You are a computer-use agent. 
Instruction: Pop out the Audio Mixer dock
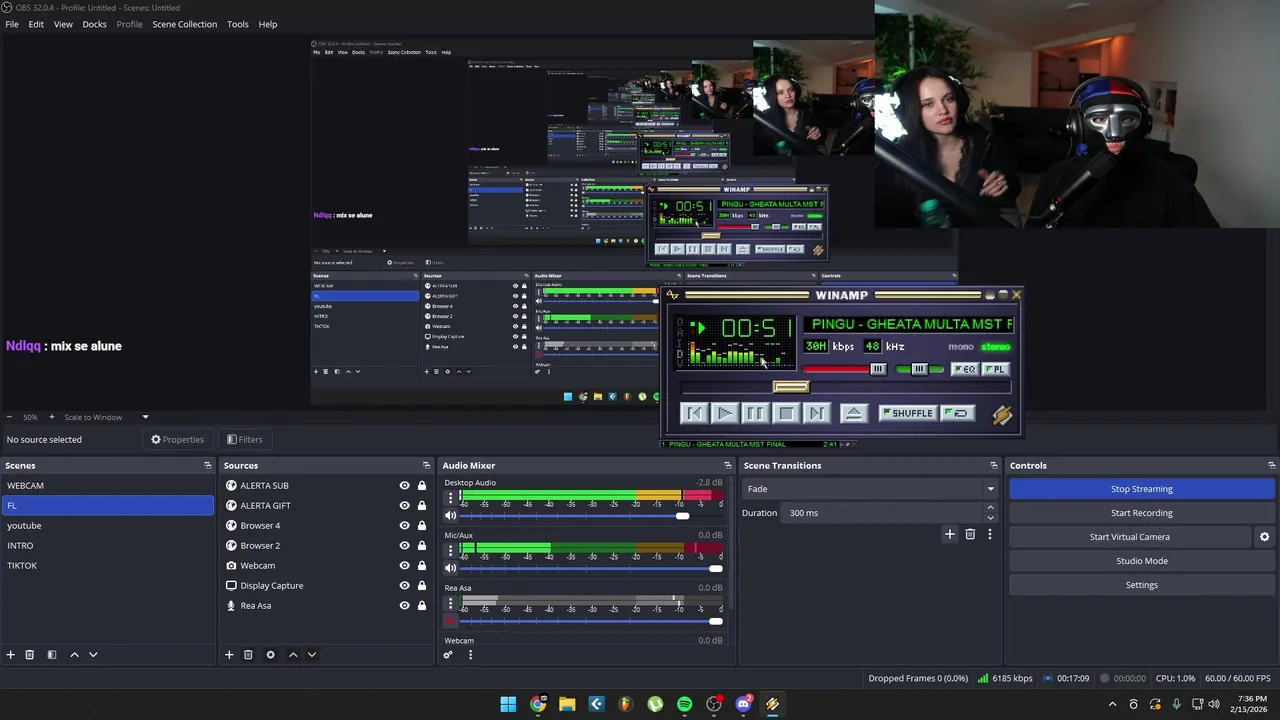point(727,466)
